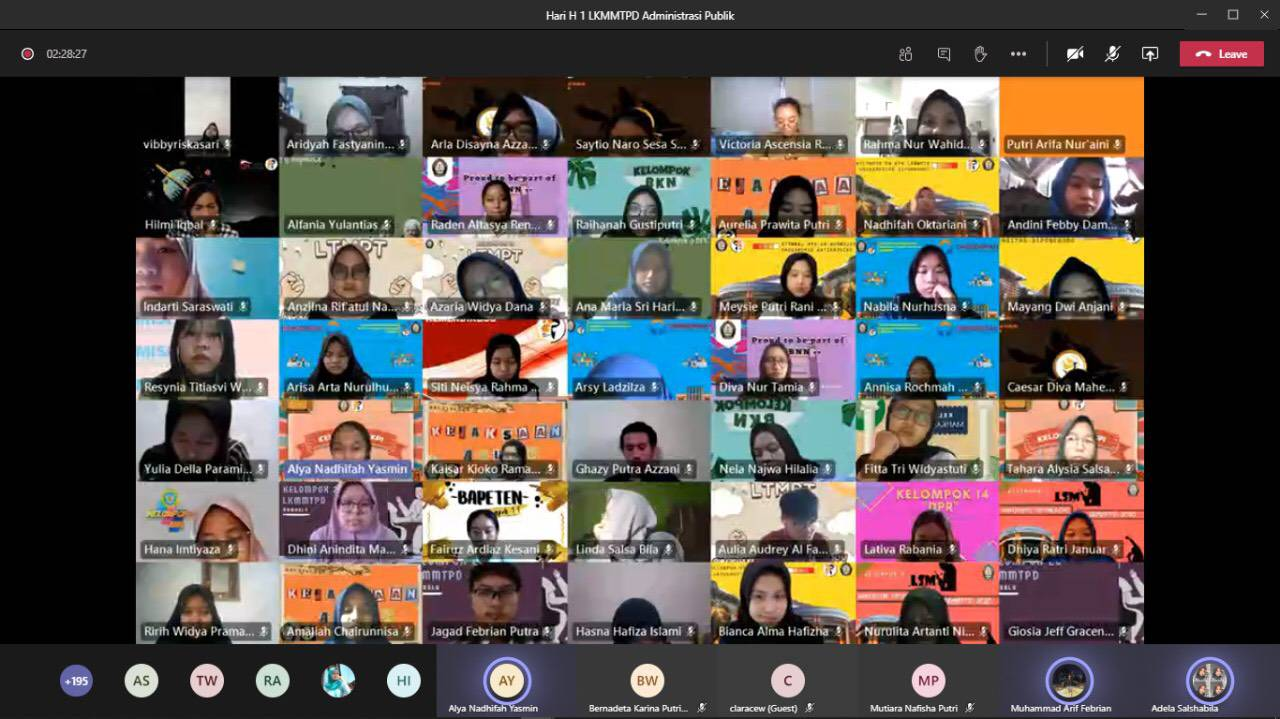Leave the meeting
Screen dimensions: 1280x719
point(1221,54)
